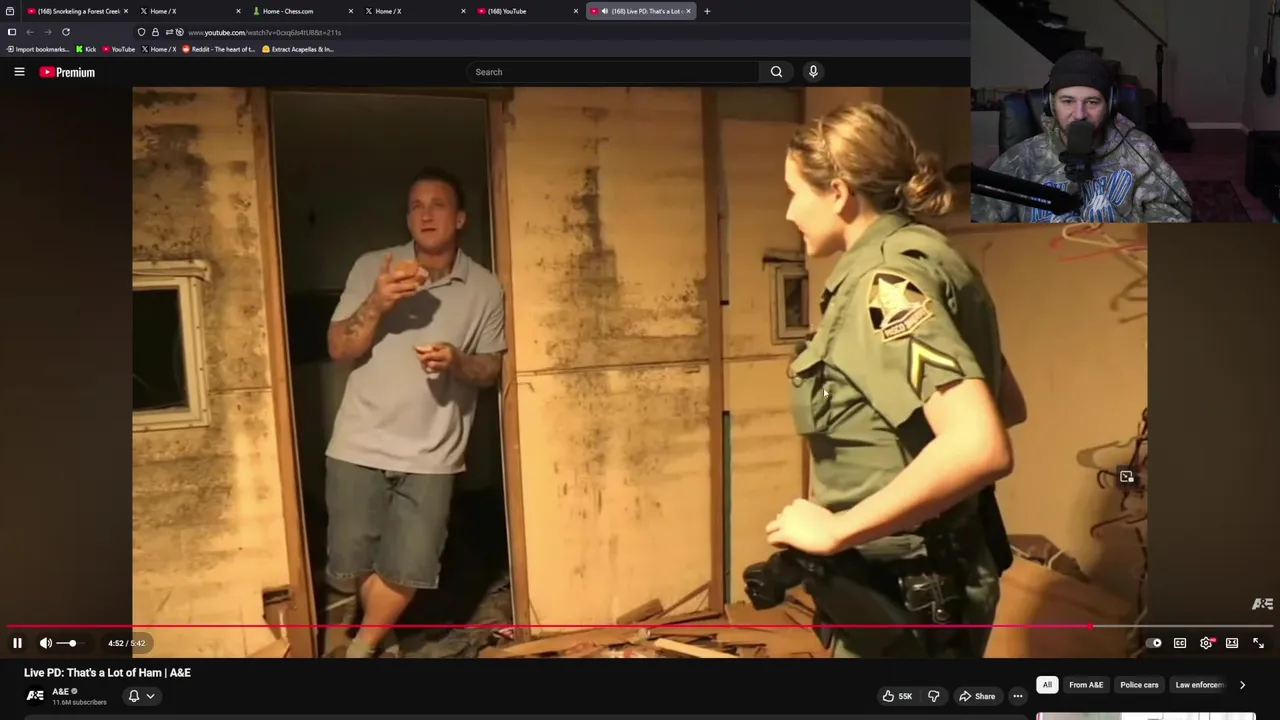Expand notification bell dropdown
1280x720 pixels.
pyautogui.click(x=141, y=696)
